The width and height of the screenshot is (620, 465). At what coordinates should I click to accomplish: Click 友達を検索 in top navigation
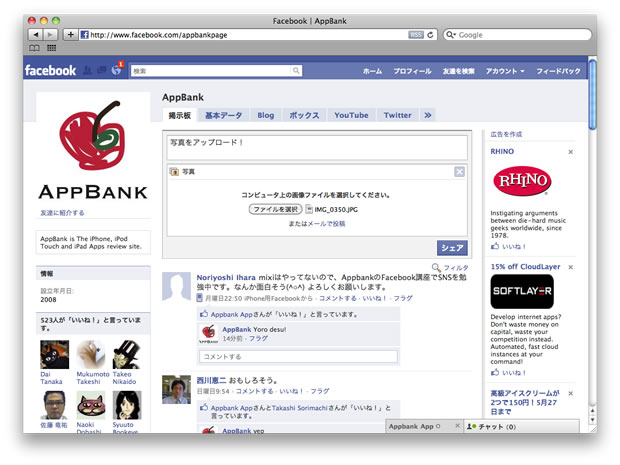(x=458, y=71)
